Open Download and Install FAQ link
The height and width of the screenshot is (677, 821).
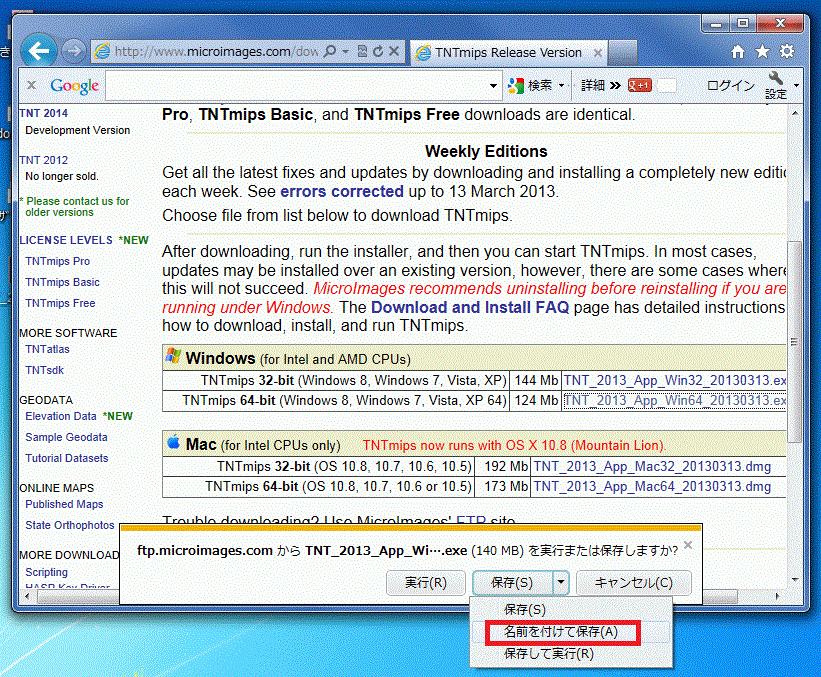click(x=470, y=307)
